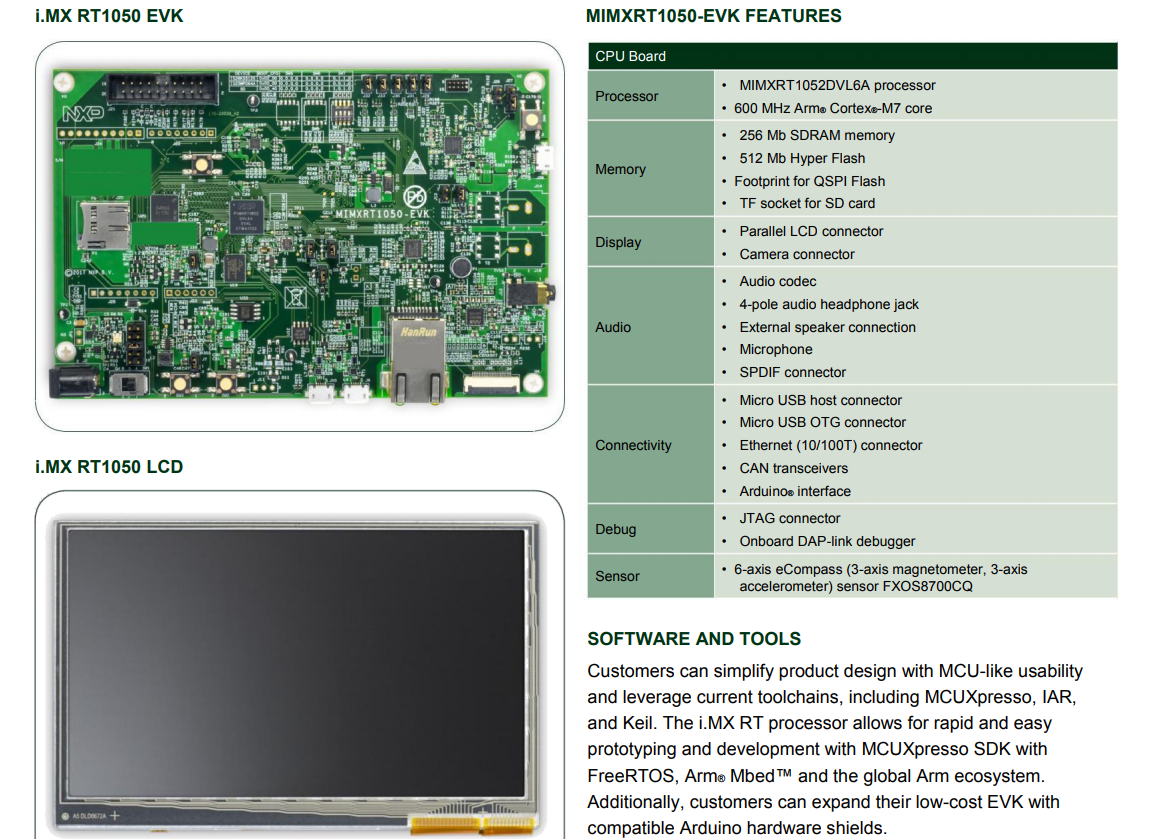This screenshot has width=1150, height=839.
Task: Click the "i.MX RT1050 EVK" heading
Action: [109, 16]
